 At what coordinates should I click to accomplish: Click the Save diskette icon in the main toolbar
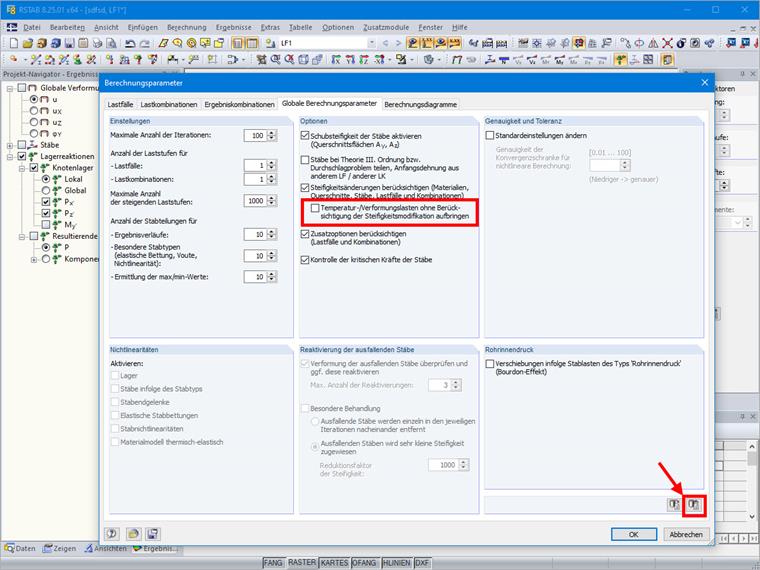[69, 43]
